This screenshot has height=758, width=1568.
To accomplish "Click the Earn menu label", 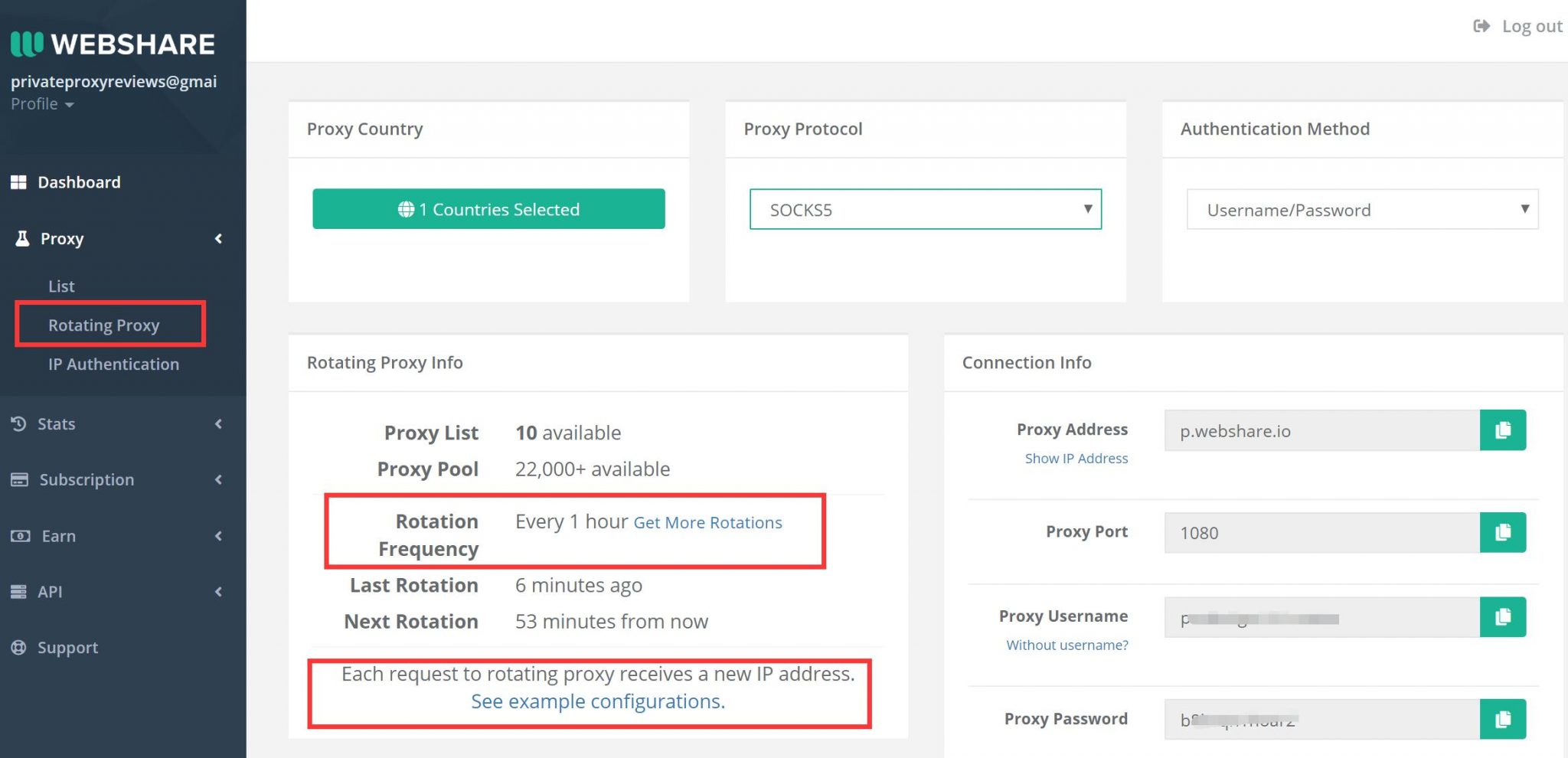I will click(x=58, y=536).
